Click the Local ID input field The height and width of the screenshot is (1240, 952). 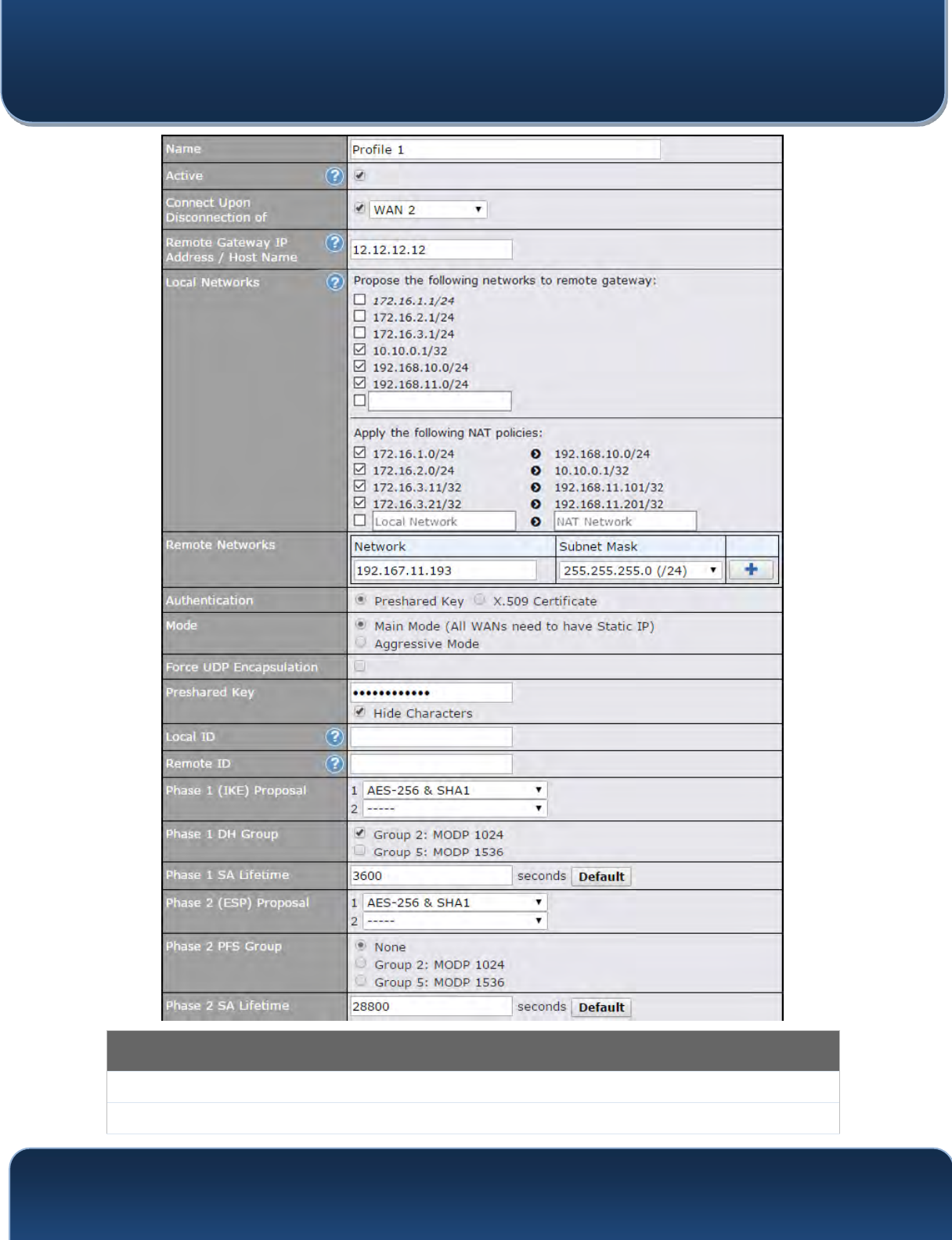[431, 737]
